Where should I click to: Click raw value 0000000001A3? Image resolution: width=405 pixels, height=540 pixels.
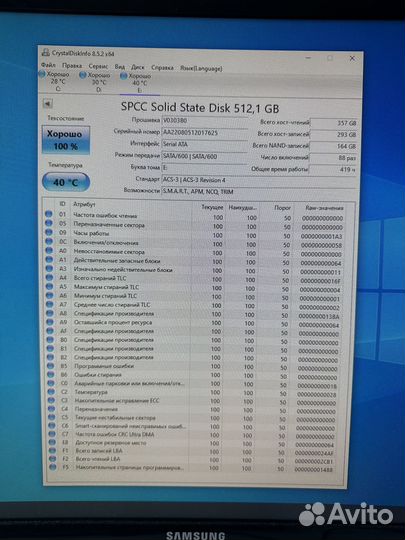[x=321, y=236]
